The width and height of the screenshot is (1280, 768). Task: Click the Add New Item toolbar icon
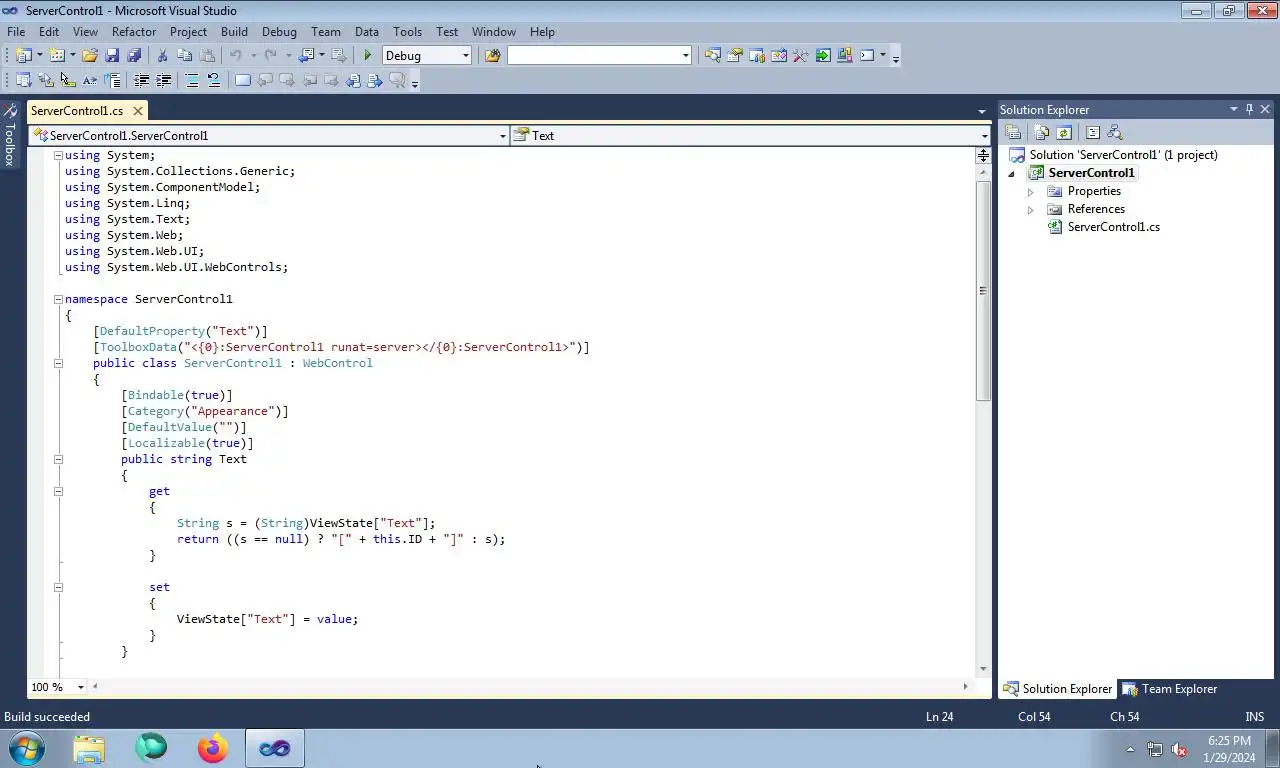(x=56, y=56)
